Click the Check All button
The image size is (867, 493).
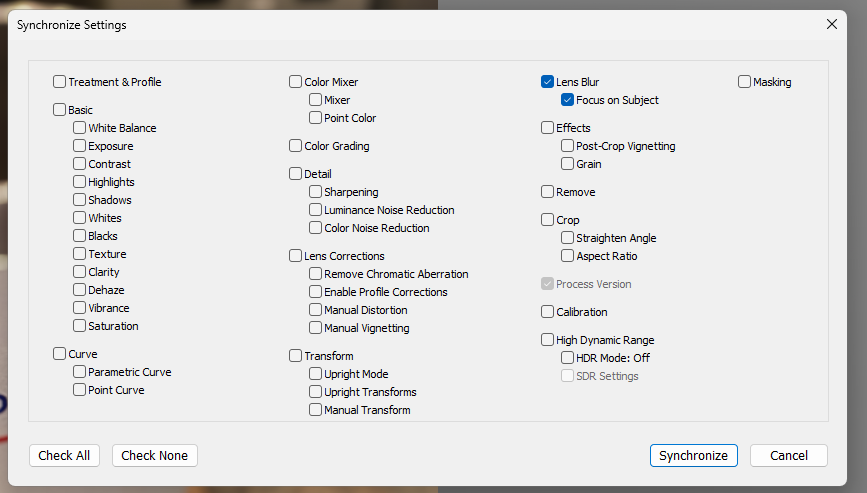[x=64, y=455]
